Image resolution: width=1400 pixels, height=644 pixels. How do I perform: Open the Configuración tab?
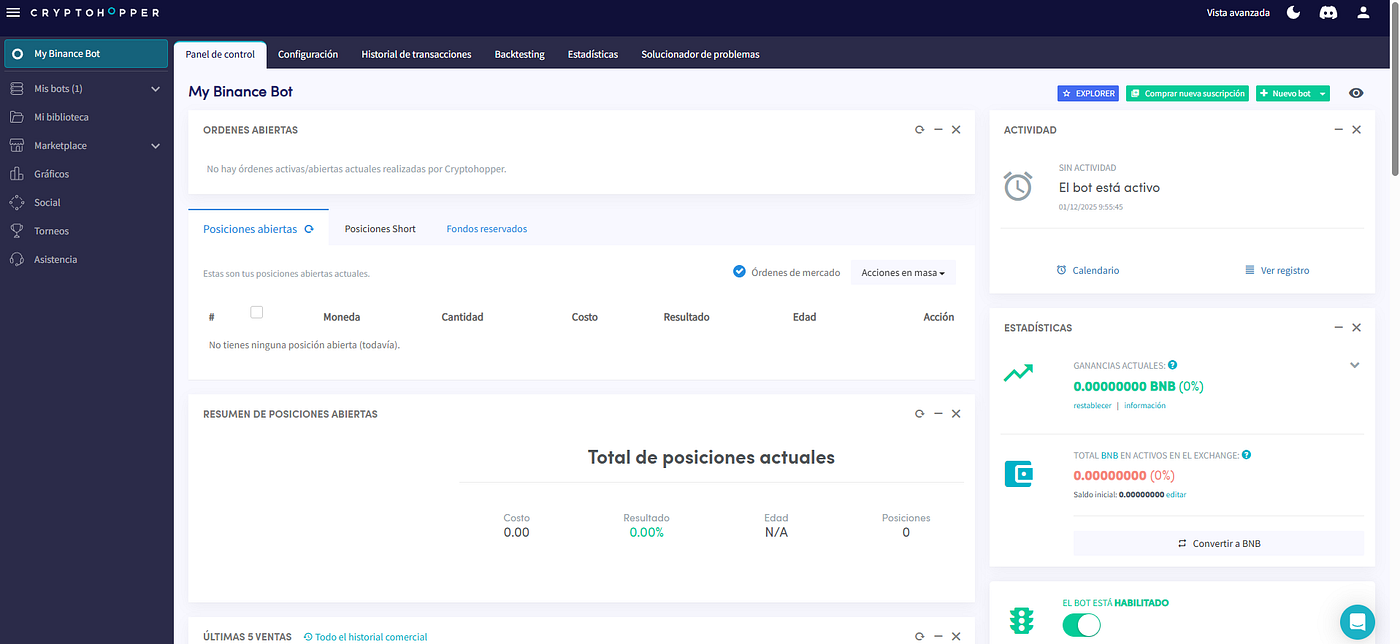(308, 54)
